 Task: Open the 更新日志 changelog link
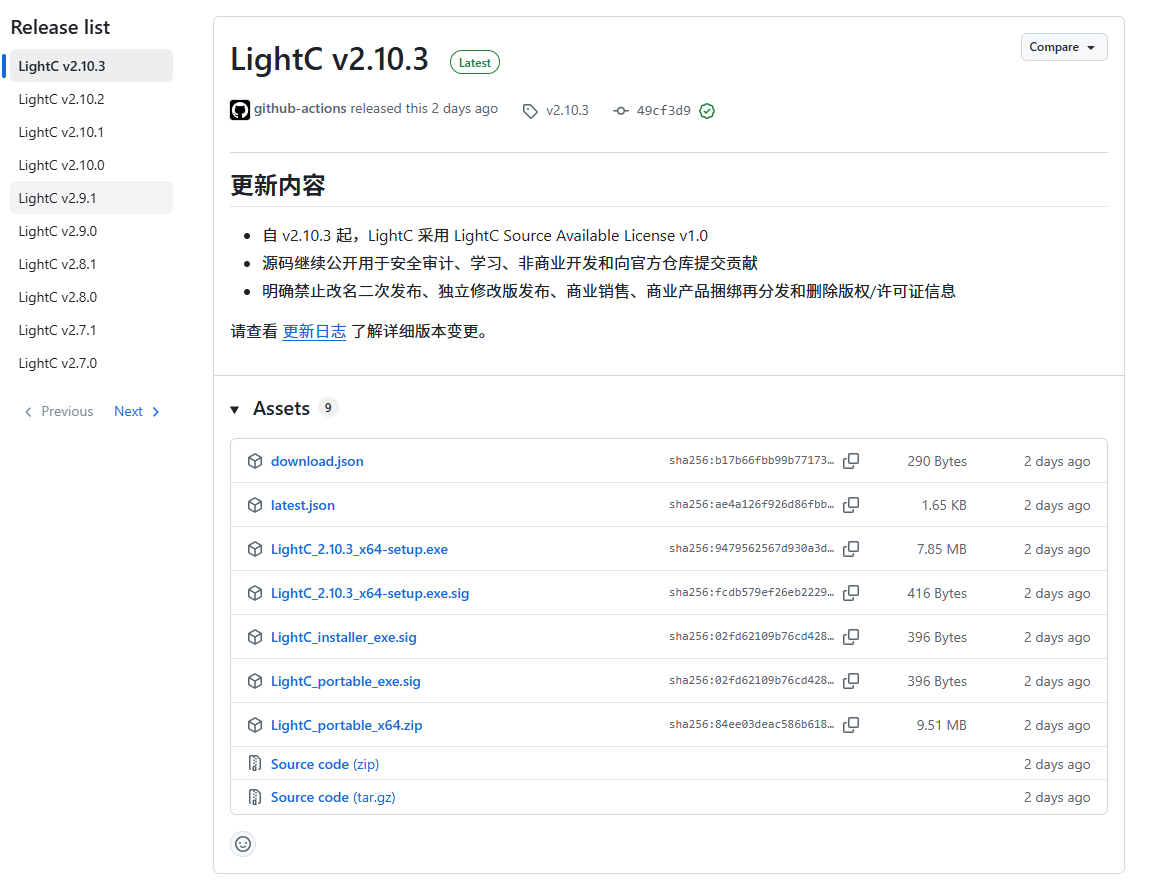[x=314, y=332]
